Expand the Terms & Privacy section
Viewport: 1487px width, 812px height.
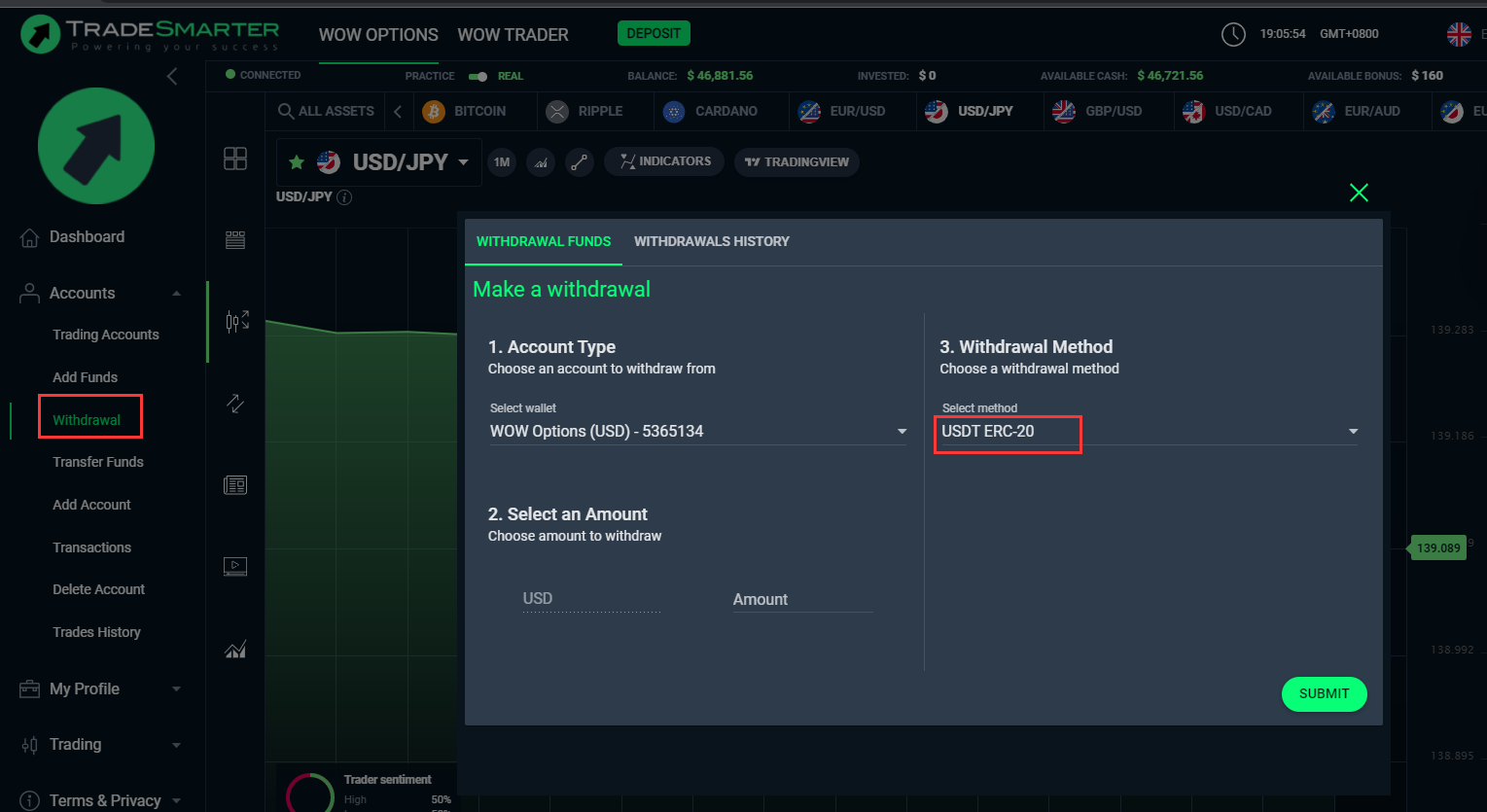tap(100, 800)
